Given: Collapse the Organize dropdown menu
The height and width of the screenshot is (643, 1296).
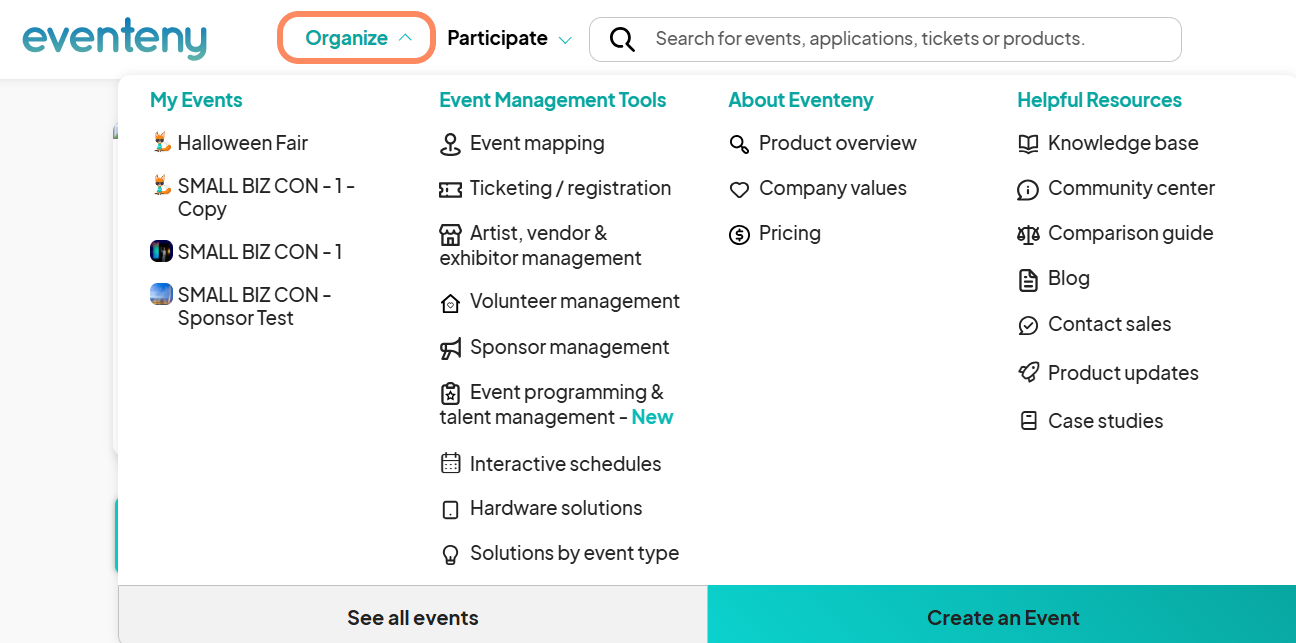Looking at the screenshot, I should coord(356,38).
